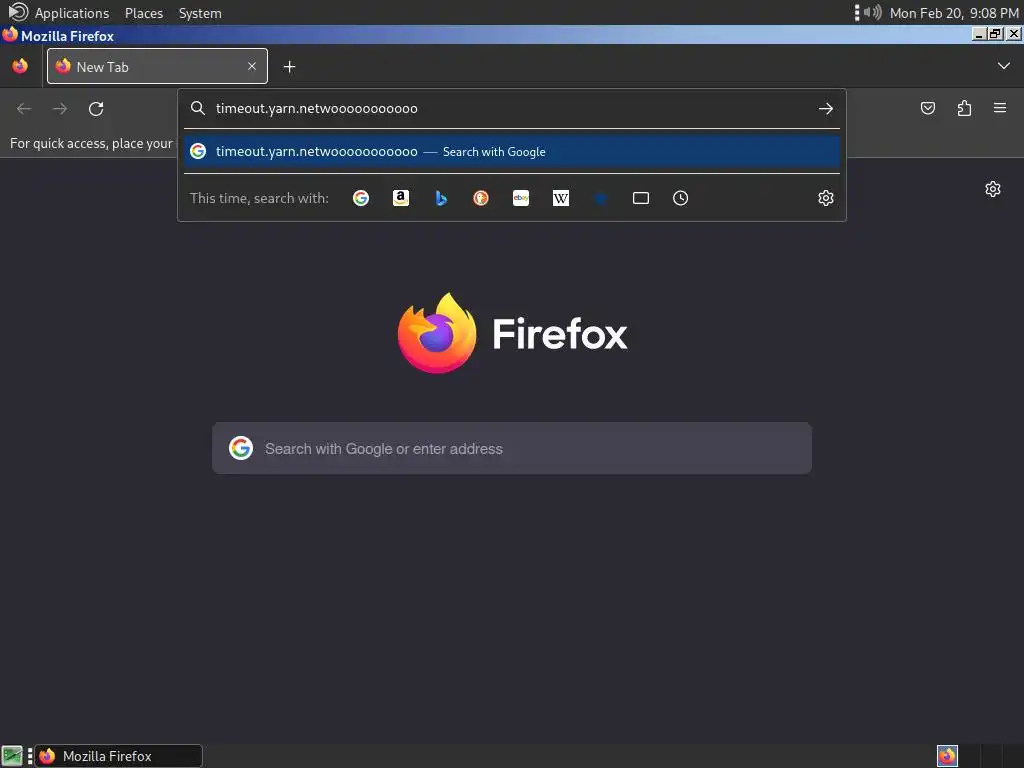The image size is (1024, 768).
Task: Open the clock showing Mon Feb 20
Action: [953, 13]
